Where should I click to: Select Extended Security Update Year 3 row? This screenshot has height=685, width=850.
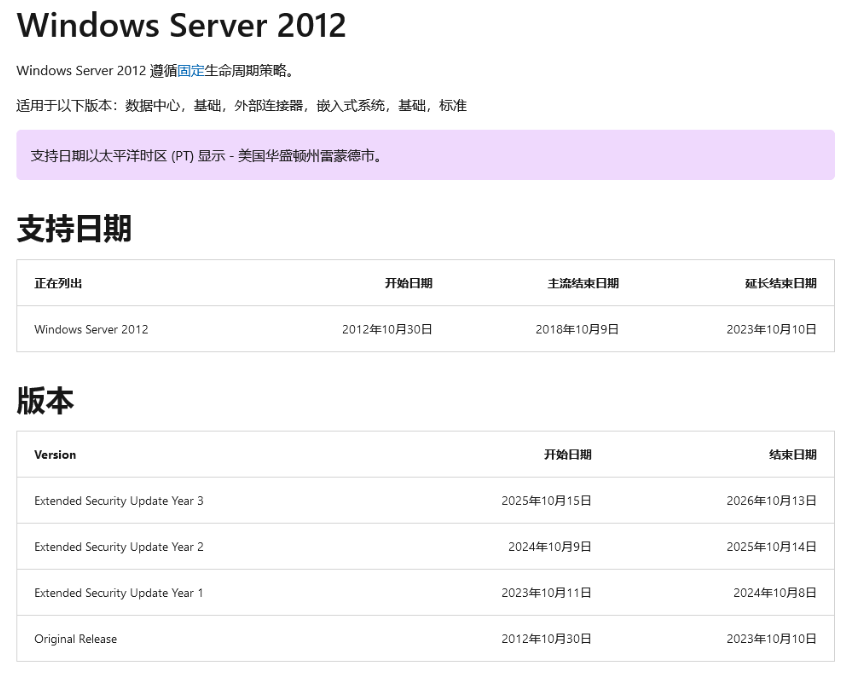[426, 501]
